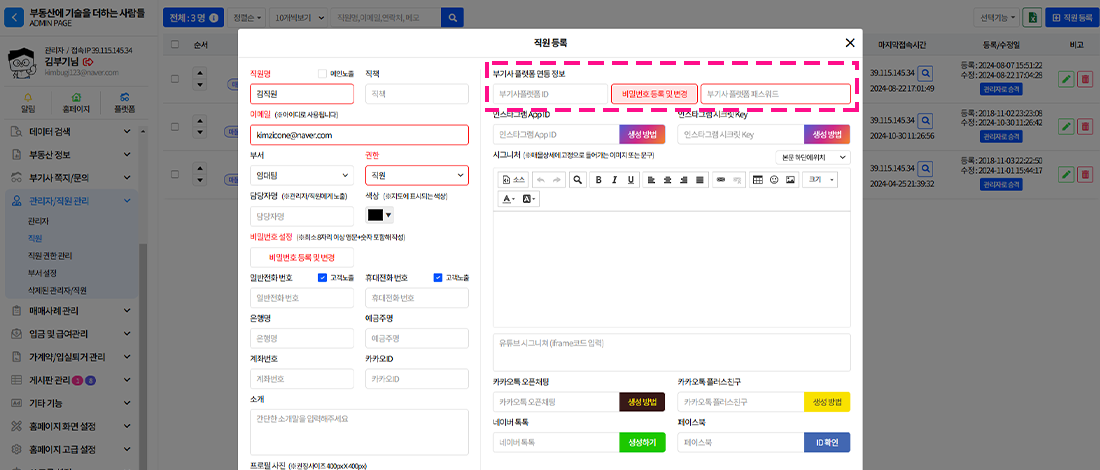Uncheck 고객노출 for 휴대전화 번호

(438, 277)
